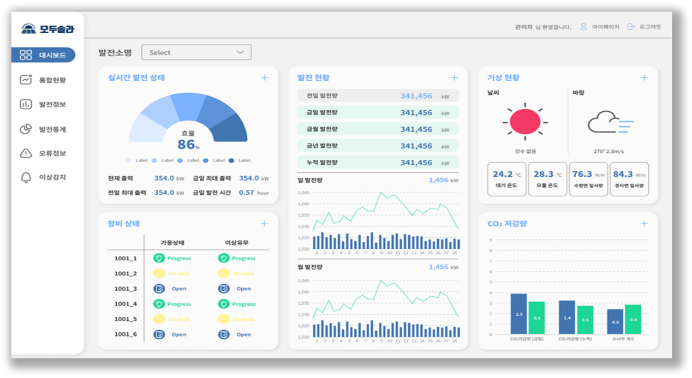Open the 오류정보 menu item
692x378 pixels.
pos(43,153)
